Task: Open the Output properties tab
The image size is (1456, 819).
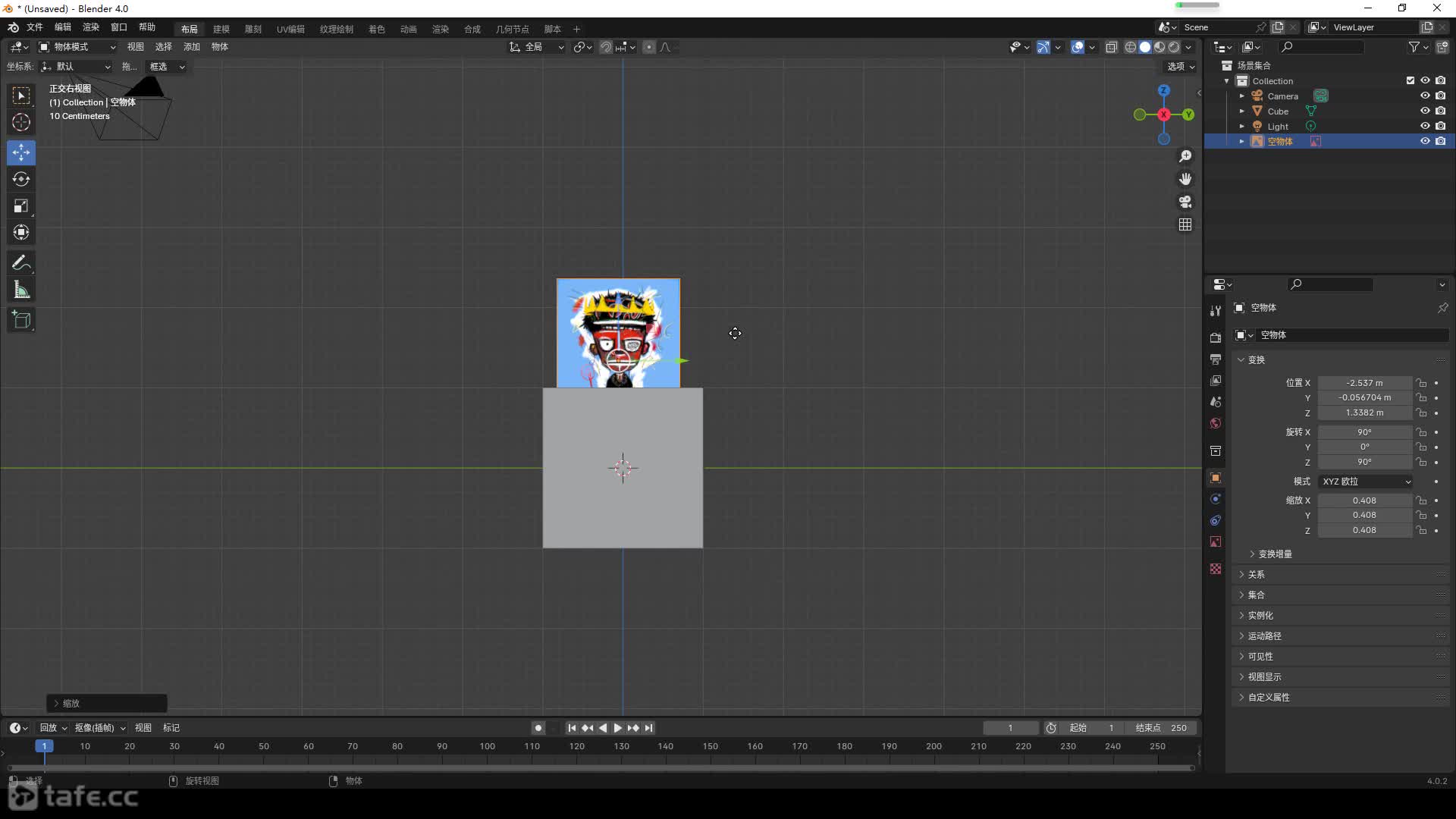Action: click(1216, 359)
